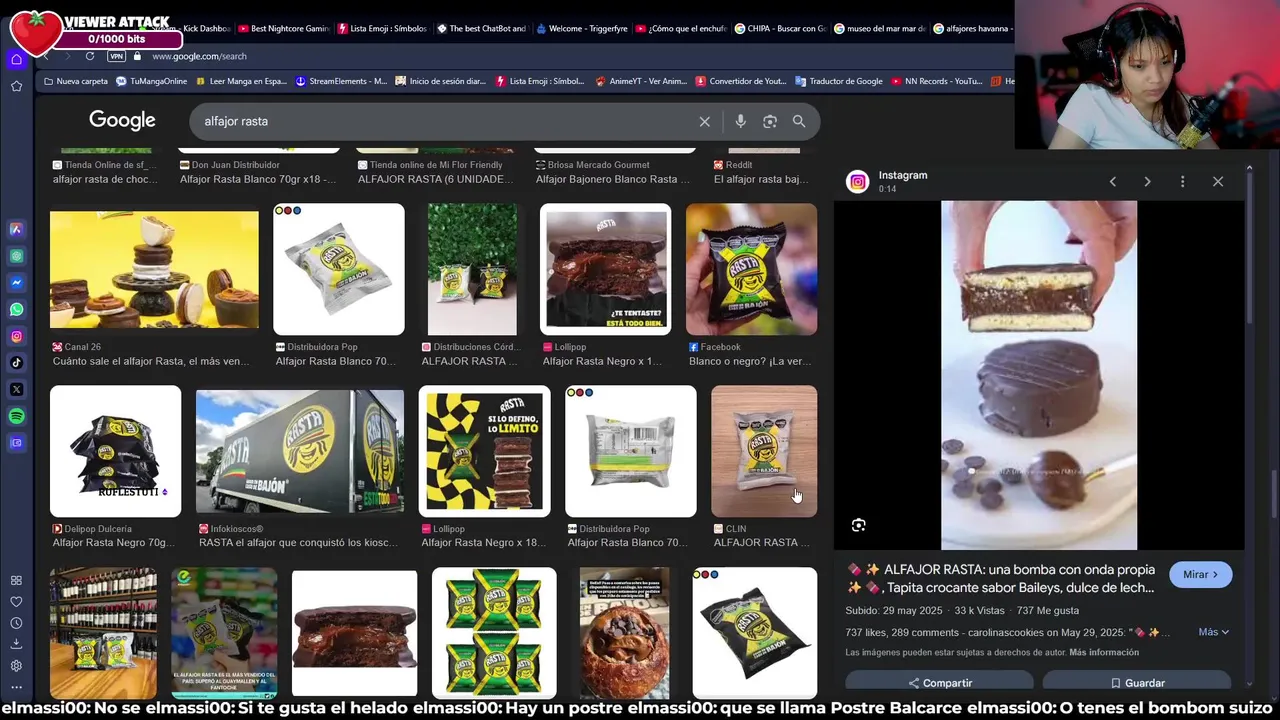Open Traductor de Google bookmark

[x=839, y=81]
